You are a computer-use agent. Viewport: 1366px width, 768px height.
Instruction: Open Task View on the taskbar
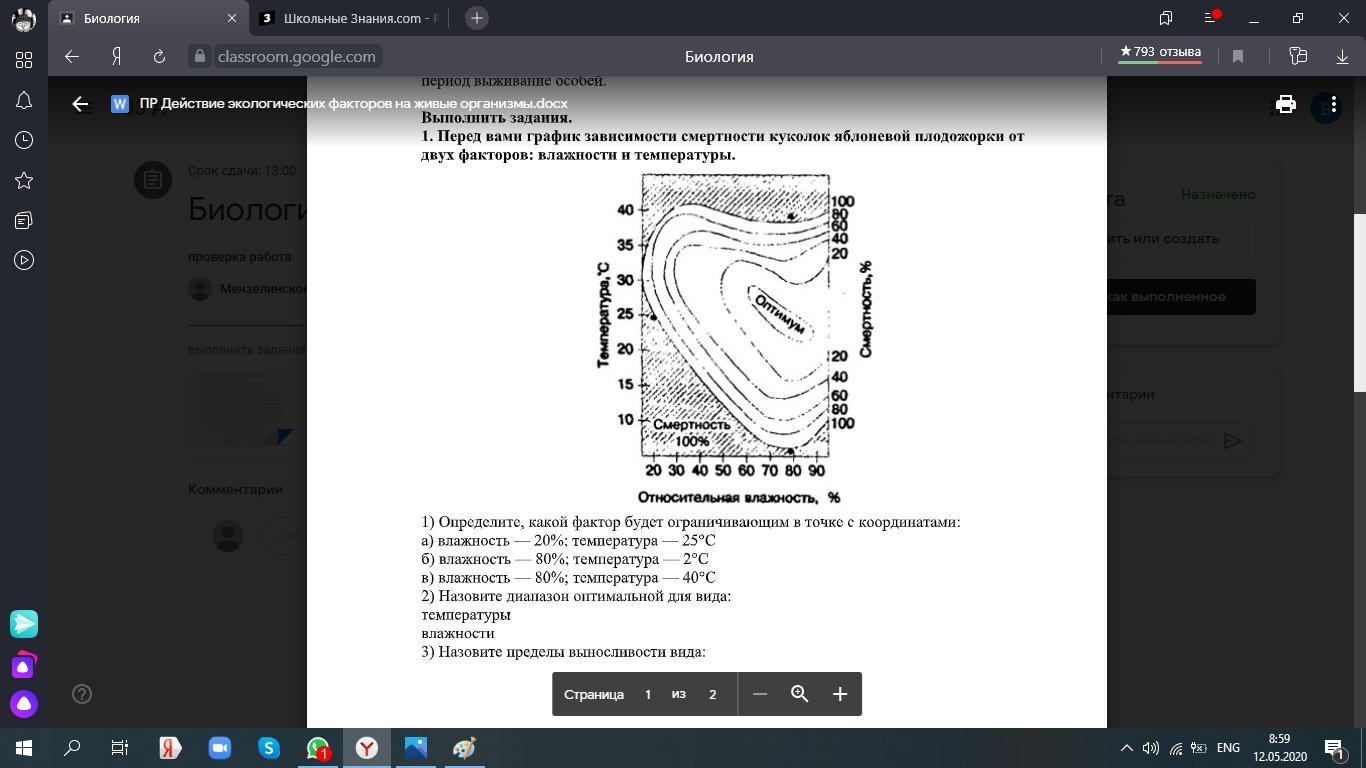120,748
